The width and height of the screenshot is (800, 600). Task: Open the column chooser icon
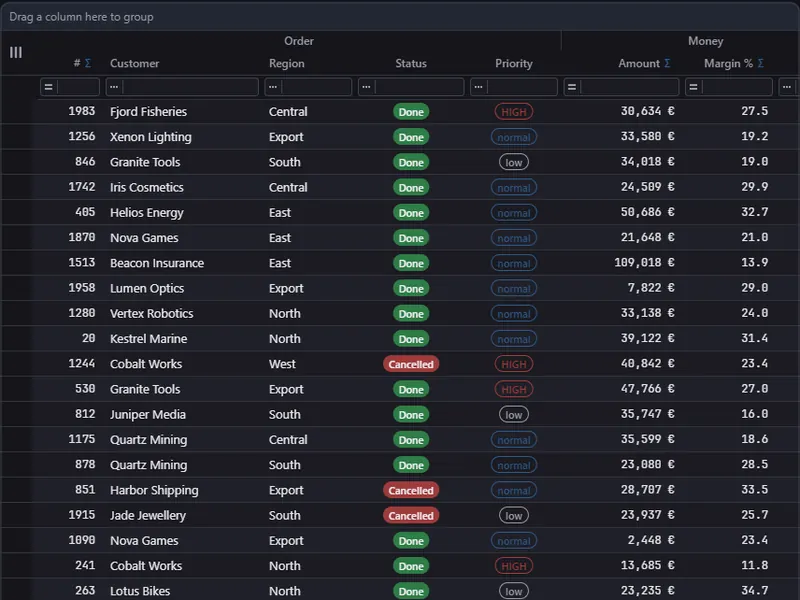click(16, 53)
